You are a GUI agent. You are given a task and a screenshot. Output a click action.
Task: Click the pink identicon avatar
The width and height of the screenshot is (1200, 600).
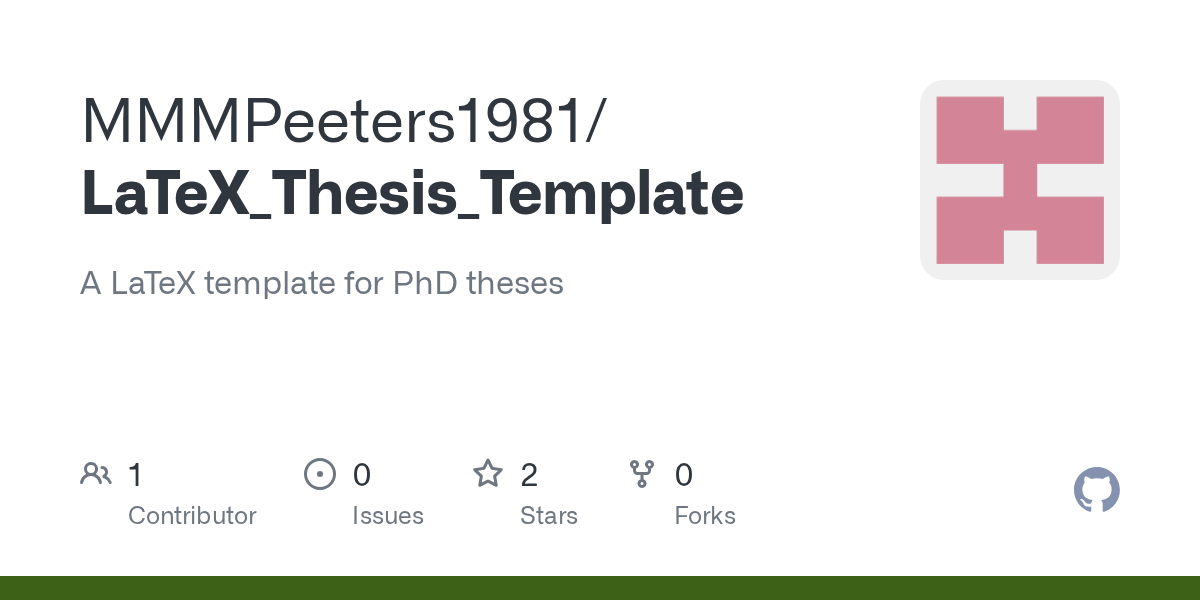pyautogui.click(x=1020, y=180)
